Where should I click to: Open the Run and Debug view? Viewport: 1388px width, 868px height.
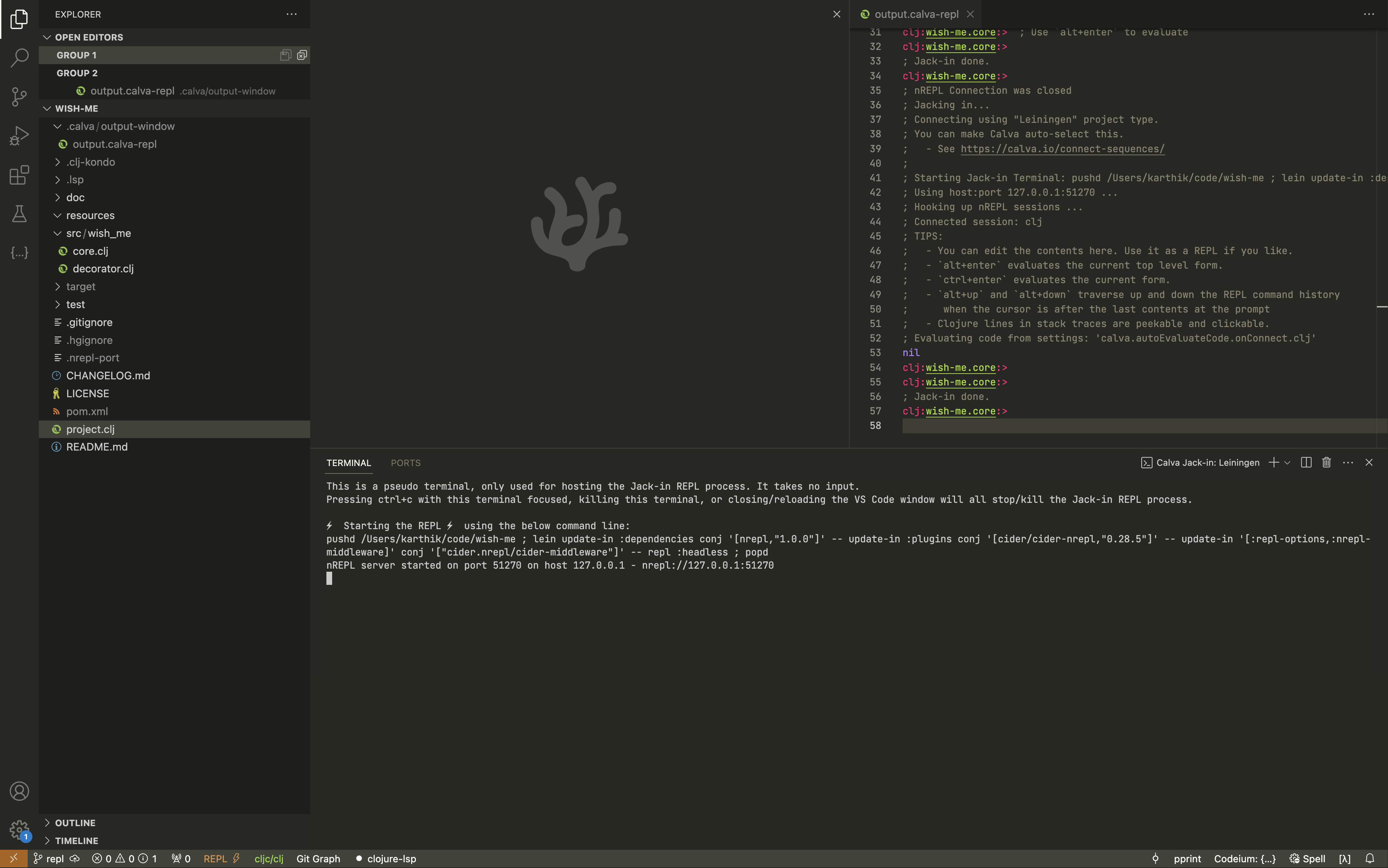[19, 135]
